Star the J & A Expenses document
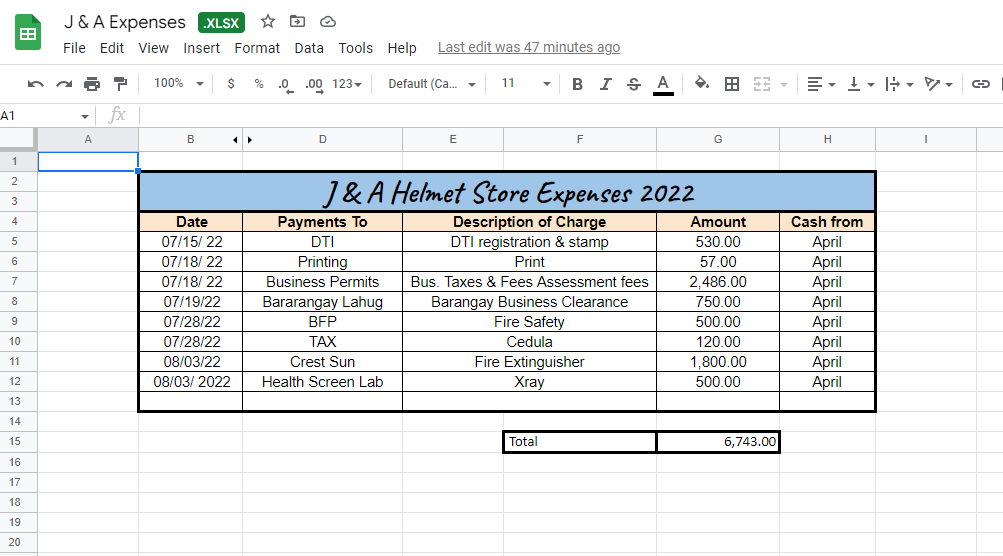Screen dimensions: 1003x556 tap(268, 22)
